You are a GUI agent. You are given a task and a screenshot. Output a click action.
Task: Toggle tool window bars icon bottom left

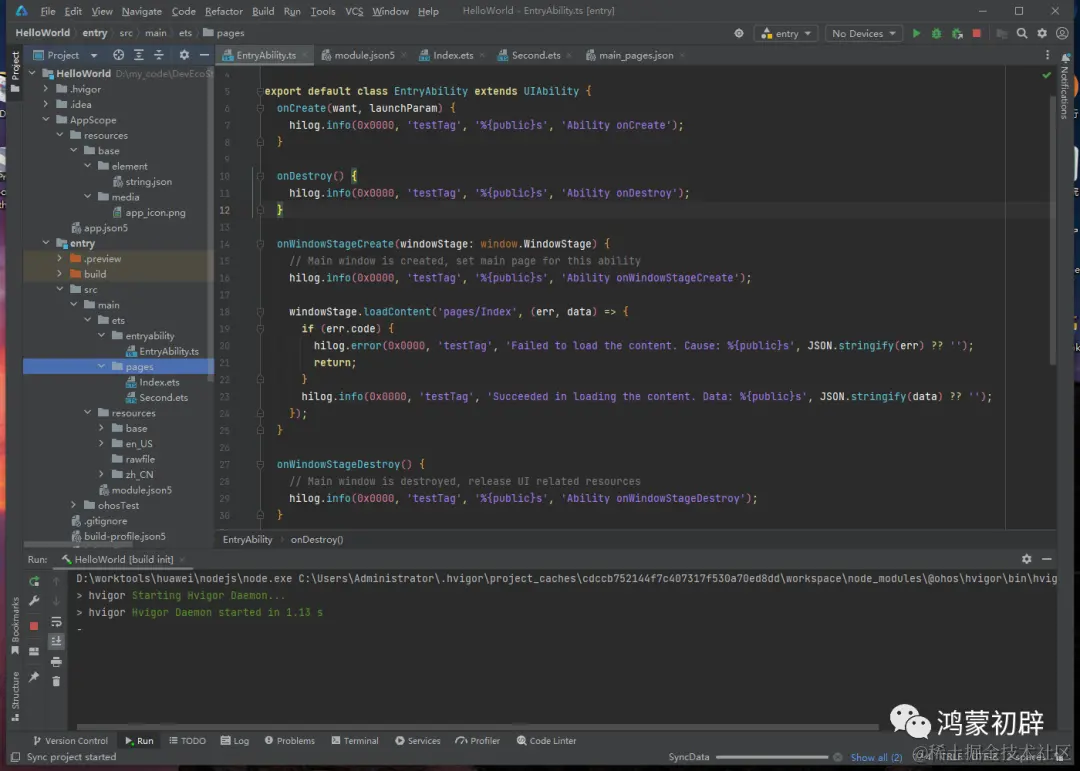(x=15, y=757)
